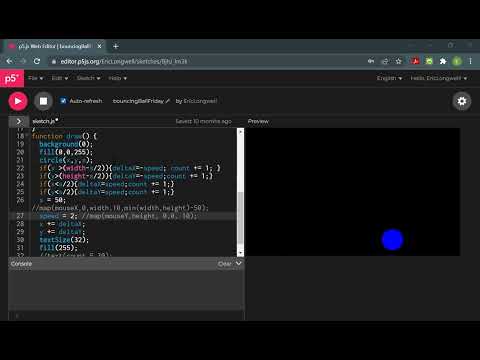Select the sketch.js file tab
The height and width of the screenshot is (360, 480).
point(45,121)
